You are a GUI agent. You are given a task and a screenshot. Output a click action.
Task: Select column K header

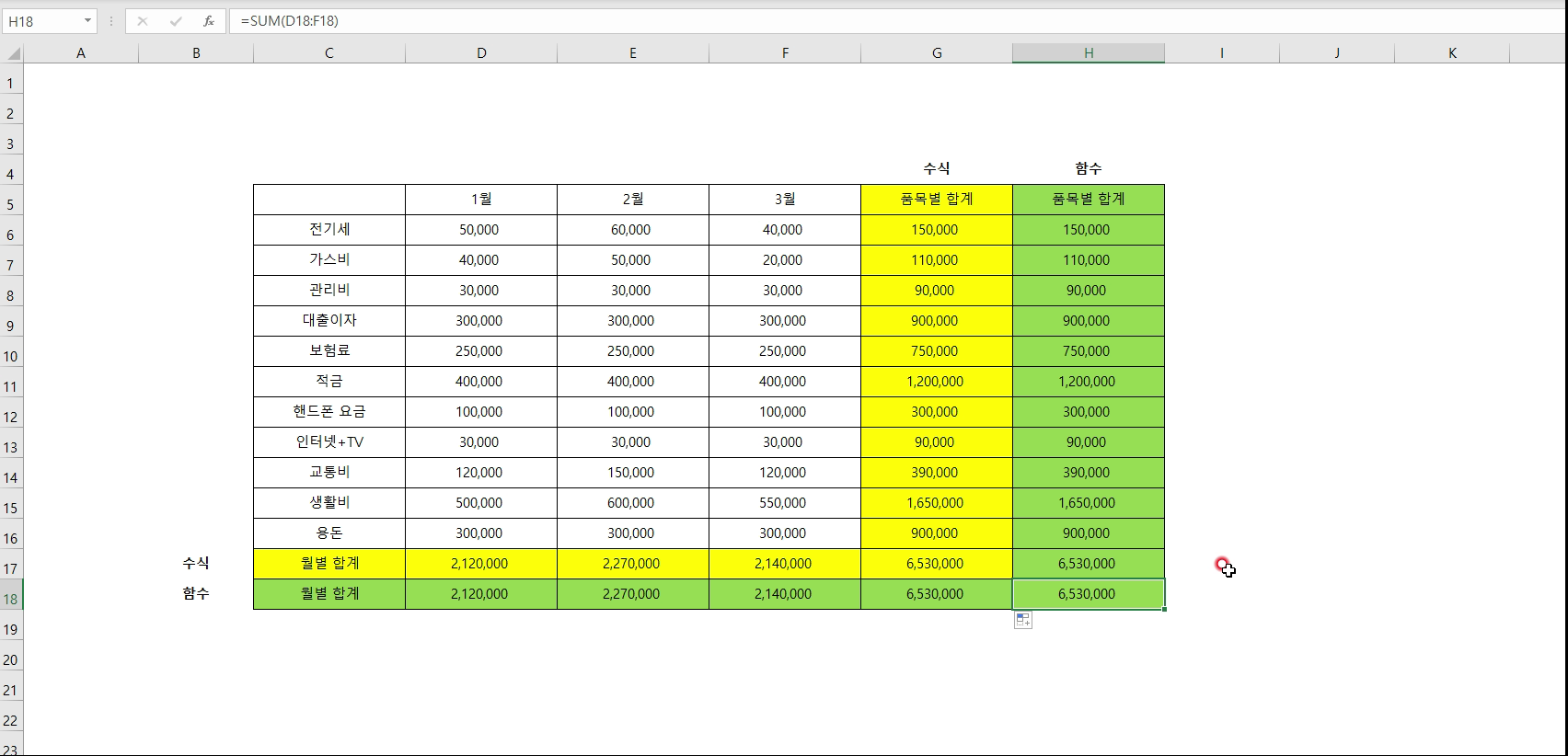[1452, 53]
